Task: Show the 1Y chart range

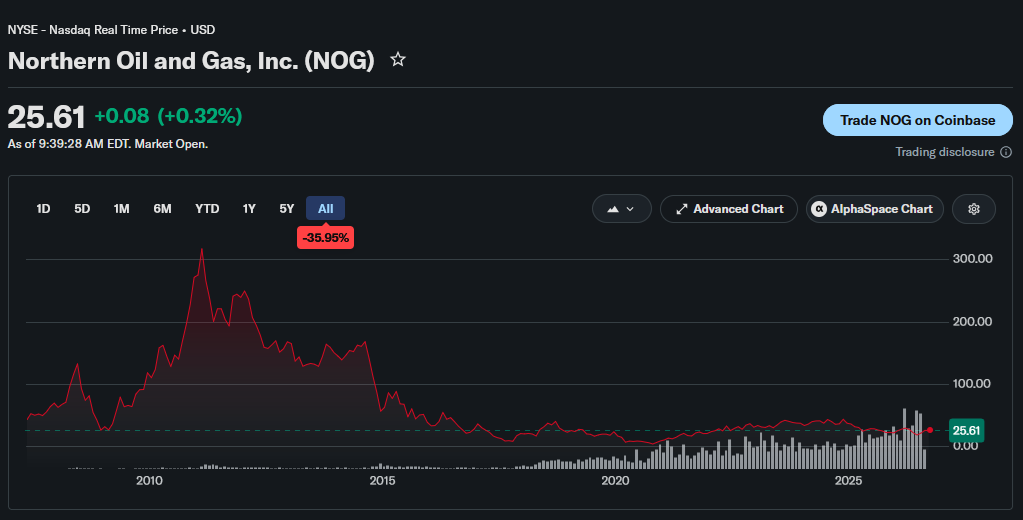Action: tap(249, 209)
